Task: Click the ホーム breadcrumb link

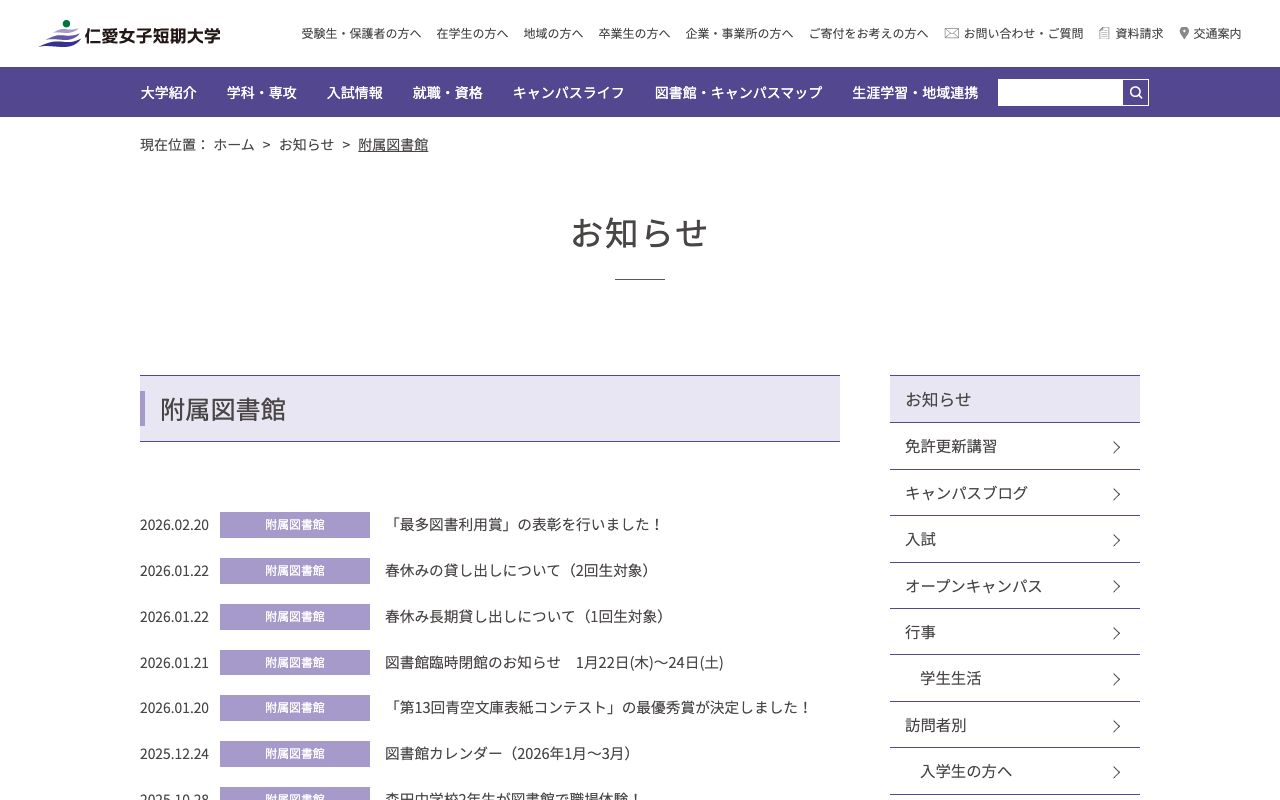Action: 234,144
